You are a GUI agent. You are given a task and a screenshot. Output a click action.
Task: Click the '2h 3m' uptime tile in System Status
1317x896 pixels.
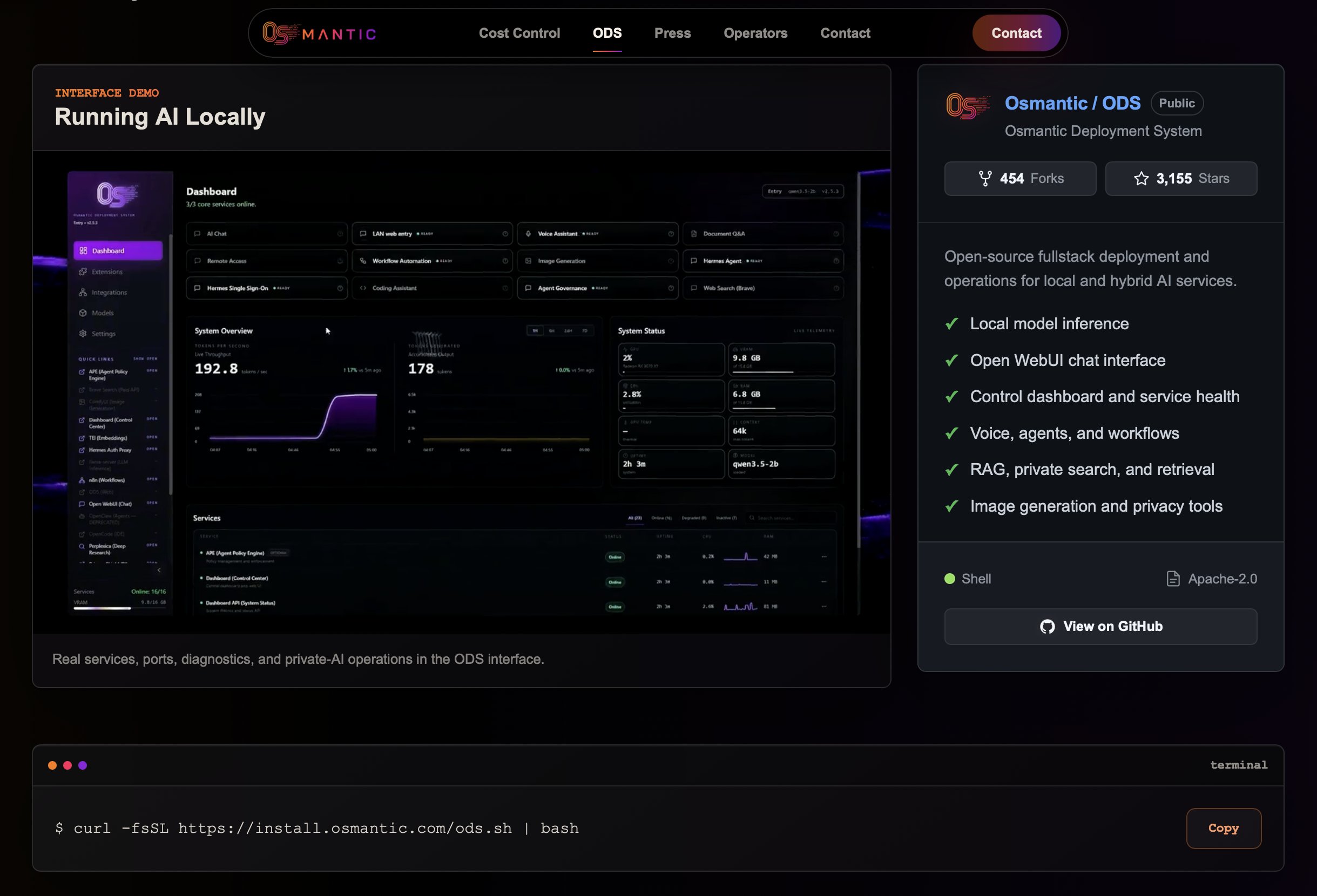click(x=671, y=464)
